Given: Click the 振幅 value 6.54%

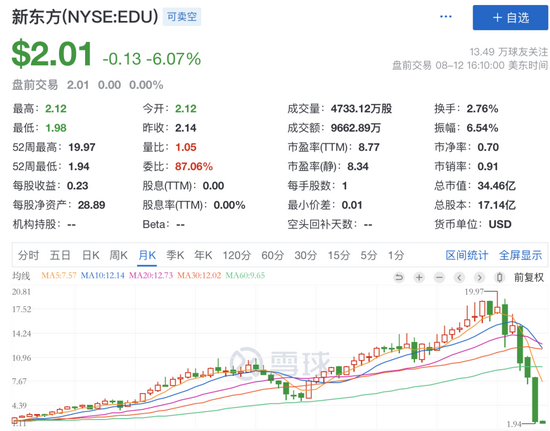Looking at the screenshot, I should pos(482,128).
